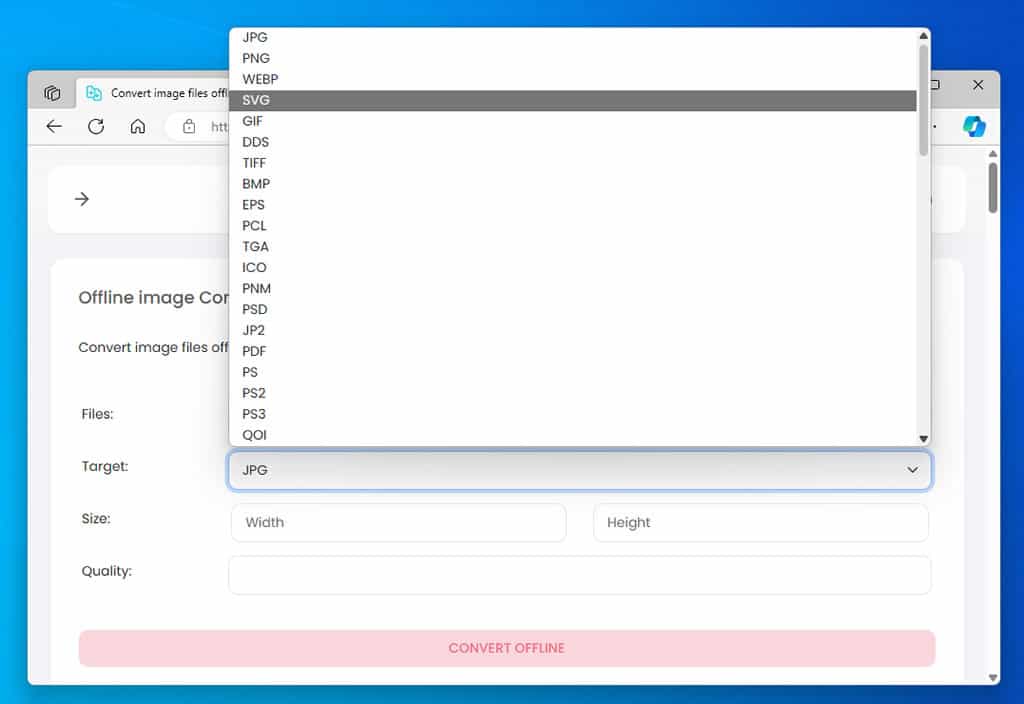
Task: Click the page scrollbar thumb
Action: click(993, 187)
